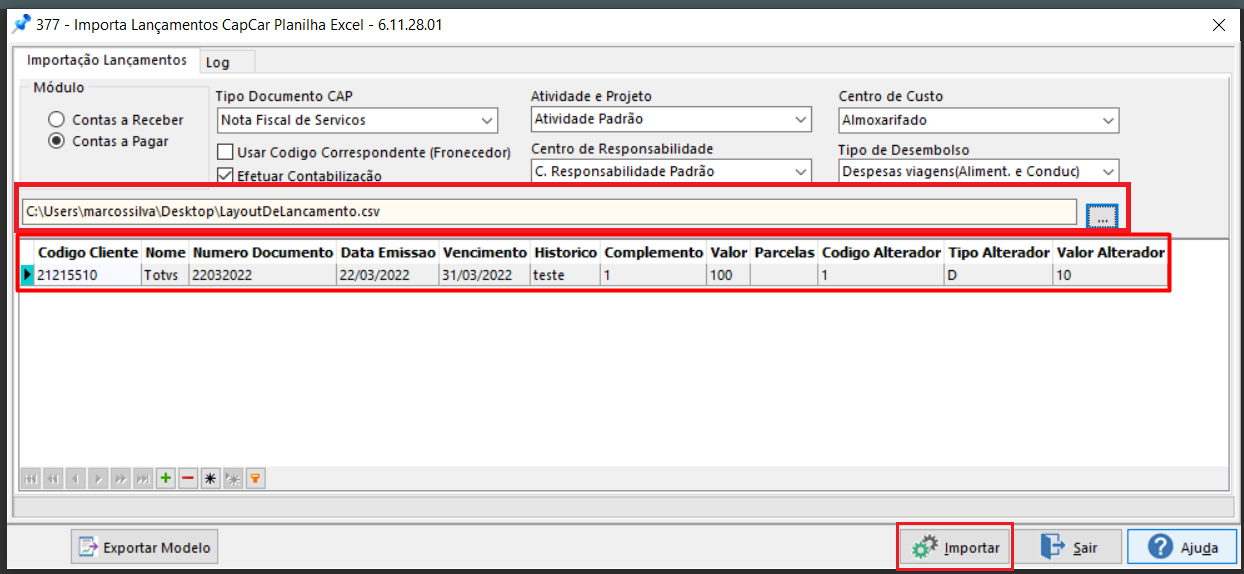Go to next record arrow
Viewport: 1244px width, 574px height.
tap(98, 479)
